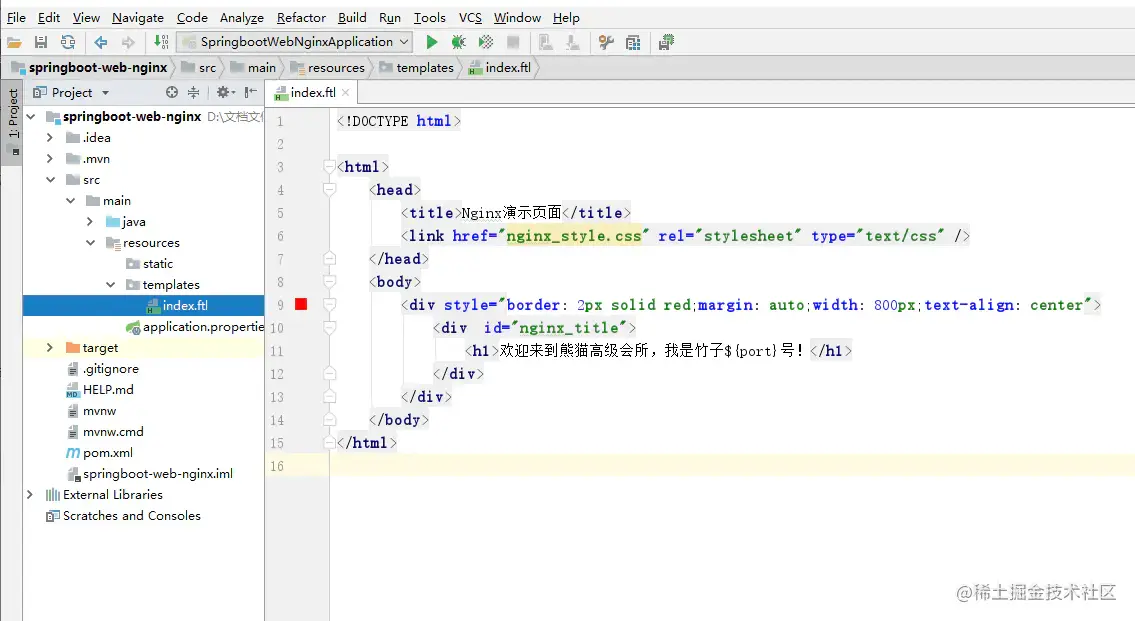Navigate forward with the right arrow
Screen dimensions: 1135x621
click(x=128, y=43)
